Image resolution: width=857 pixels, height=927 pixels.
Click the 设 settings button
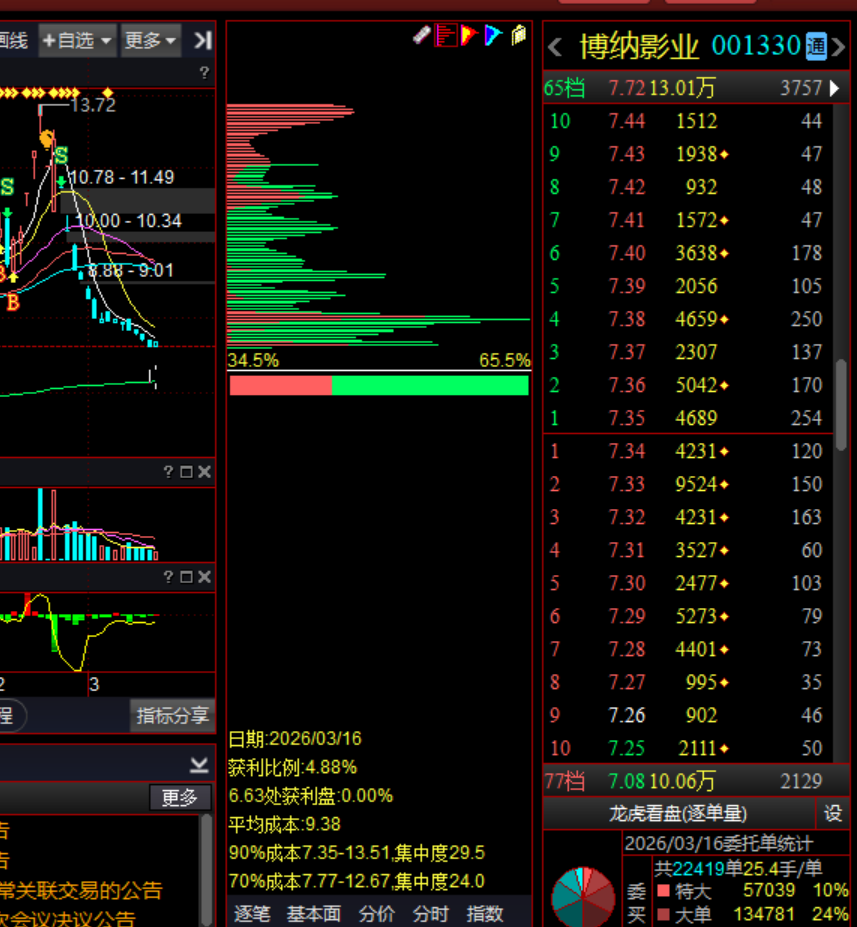(833, 813)
